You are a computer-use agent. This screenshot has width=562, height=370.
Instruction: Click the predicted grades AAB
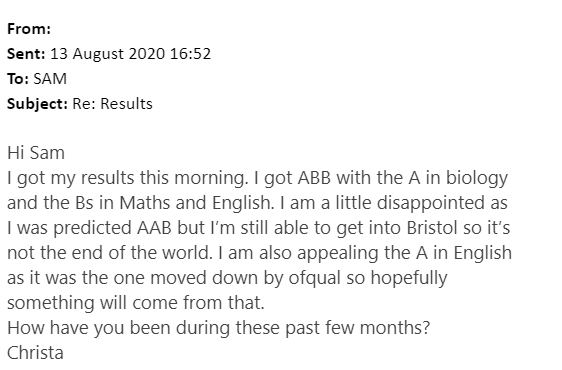click(x=154, y=228)
